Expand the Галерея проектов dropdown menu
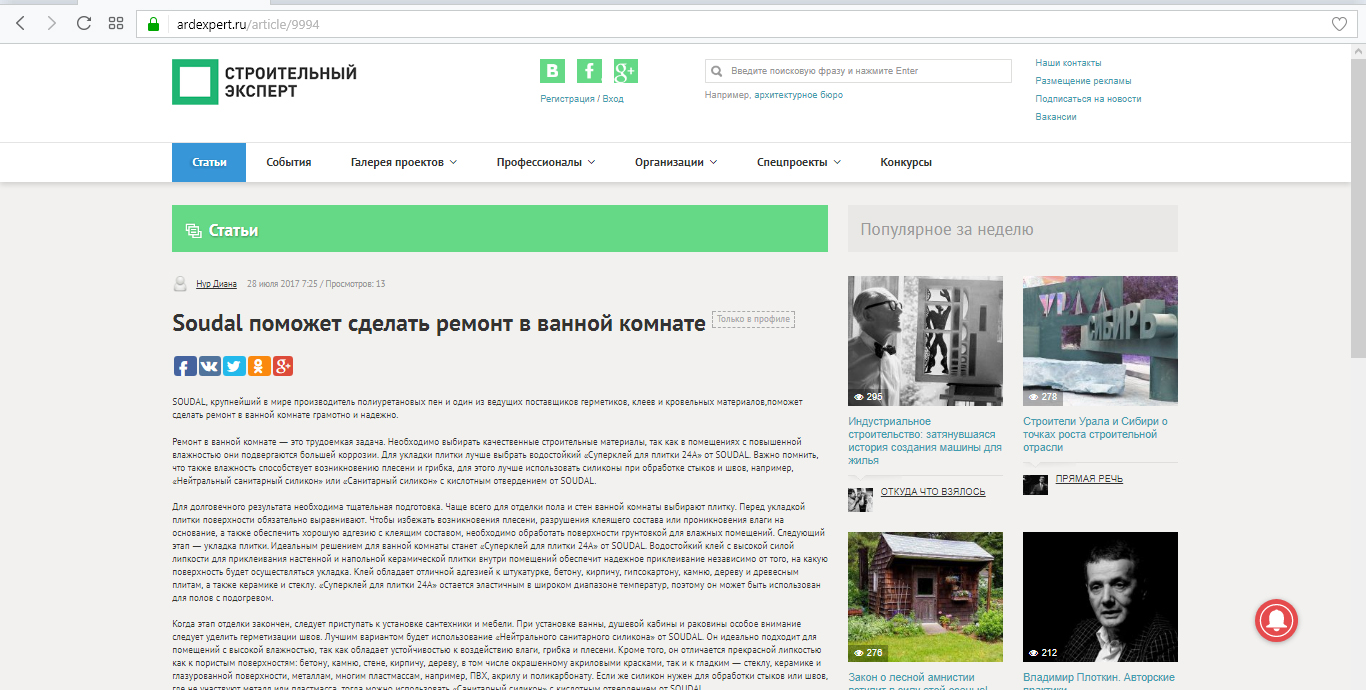Screen dimensions: 1366x690 coord(404,162)
